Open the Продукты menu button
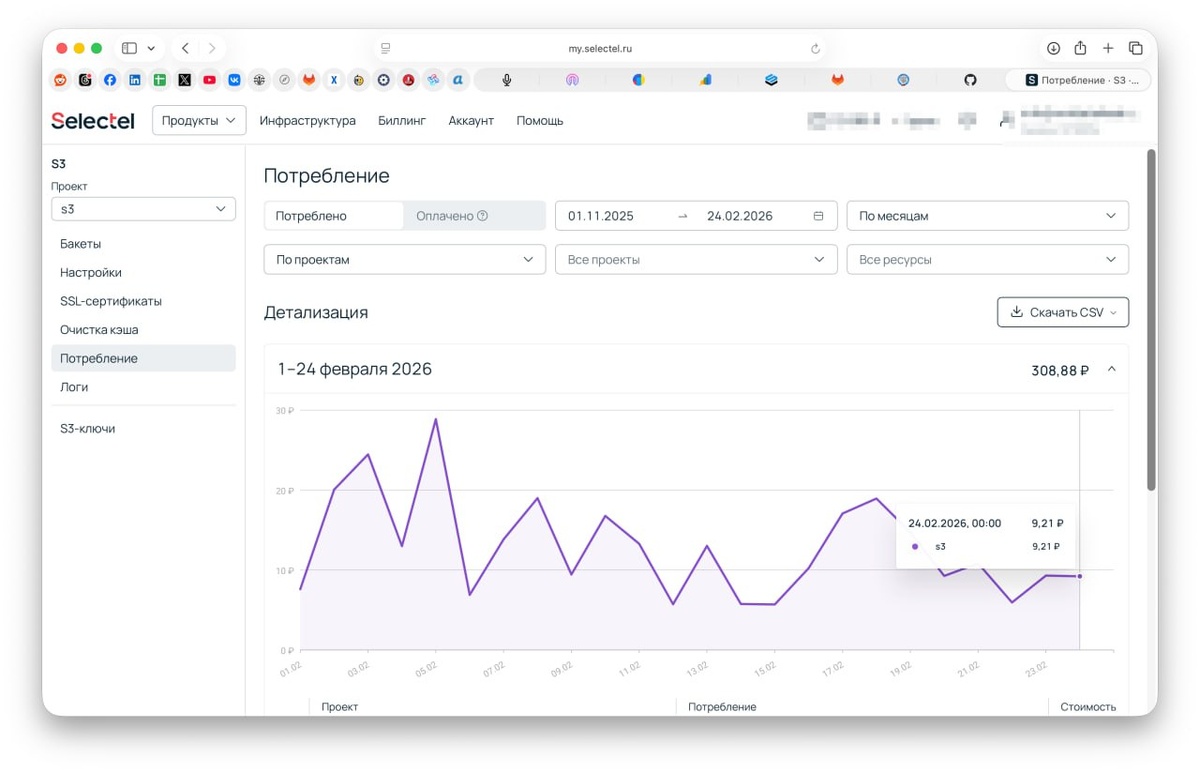1200x772 pixels. pyautogui.click(x=199, y=121)
